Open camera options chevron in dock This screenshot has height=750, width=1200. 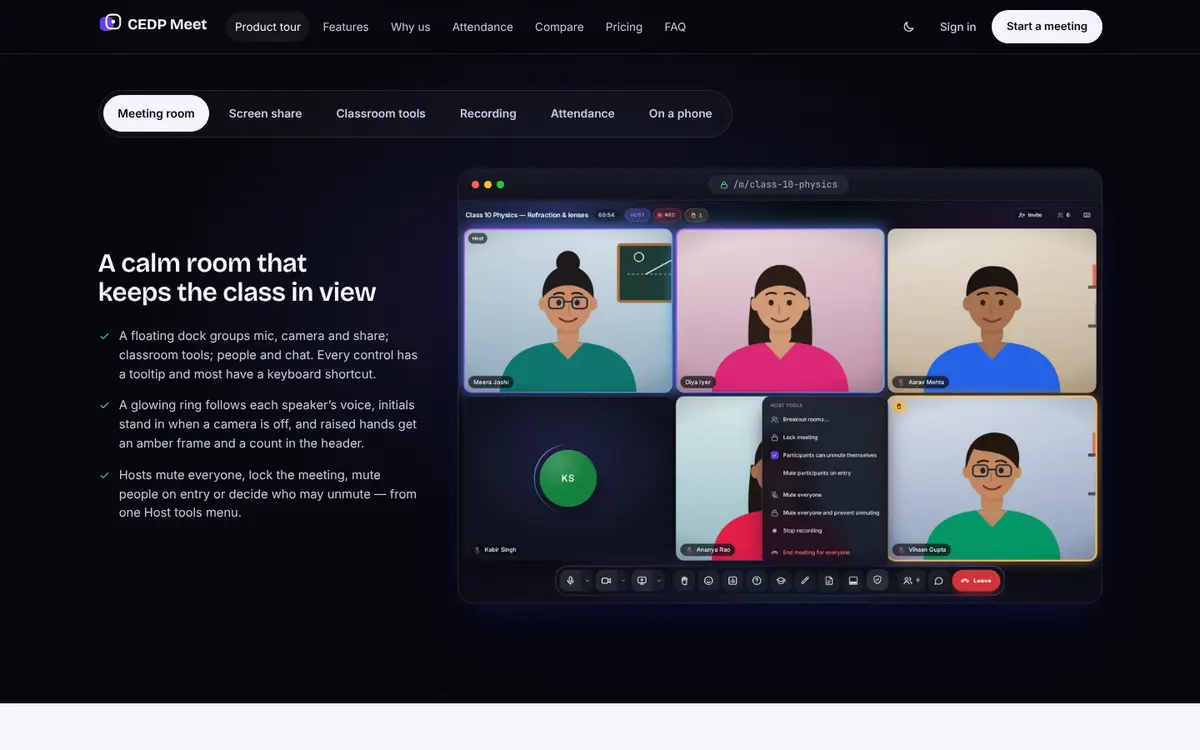coord(623,580)
